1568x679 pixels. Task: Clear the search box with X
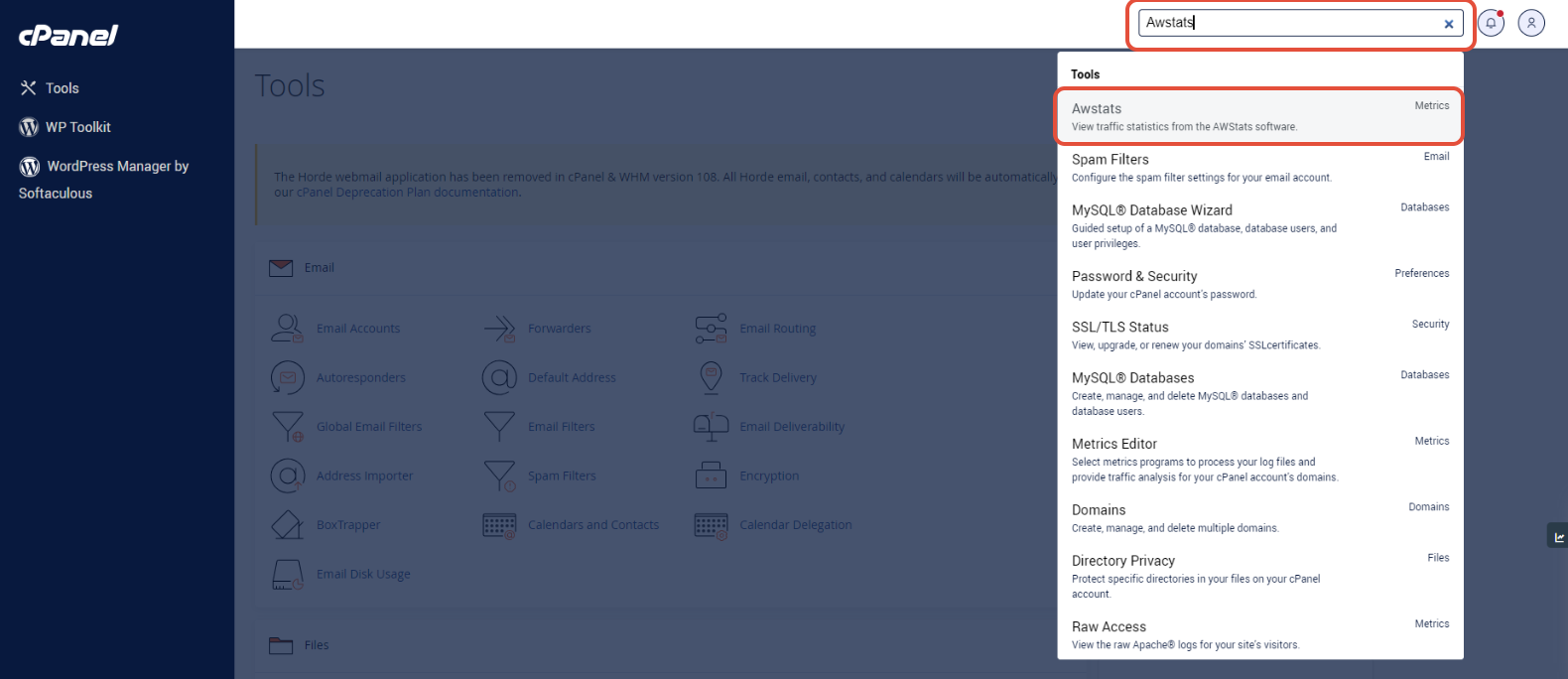tap(1449, 24)
